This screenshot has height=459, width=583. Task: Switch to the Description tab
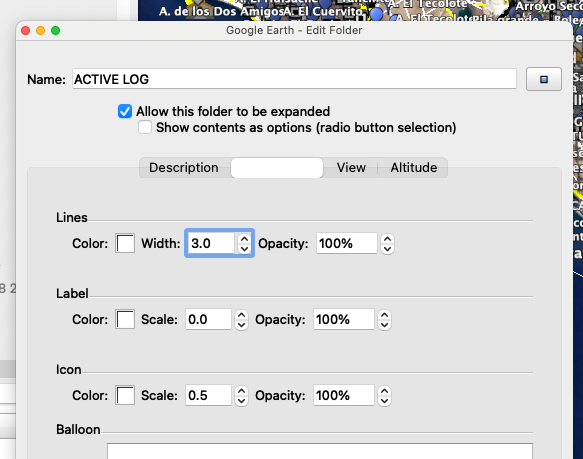184,168
